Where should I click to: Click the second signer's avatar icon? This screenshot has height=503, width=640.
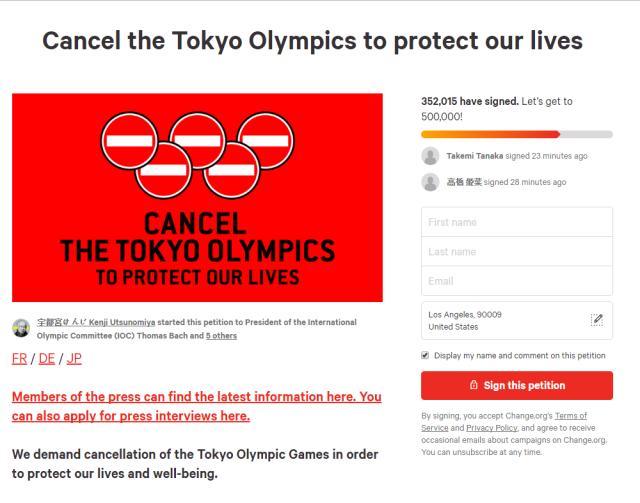pos(430,182)
